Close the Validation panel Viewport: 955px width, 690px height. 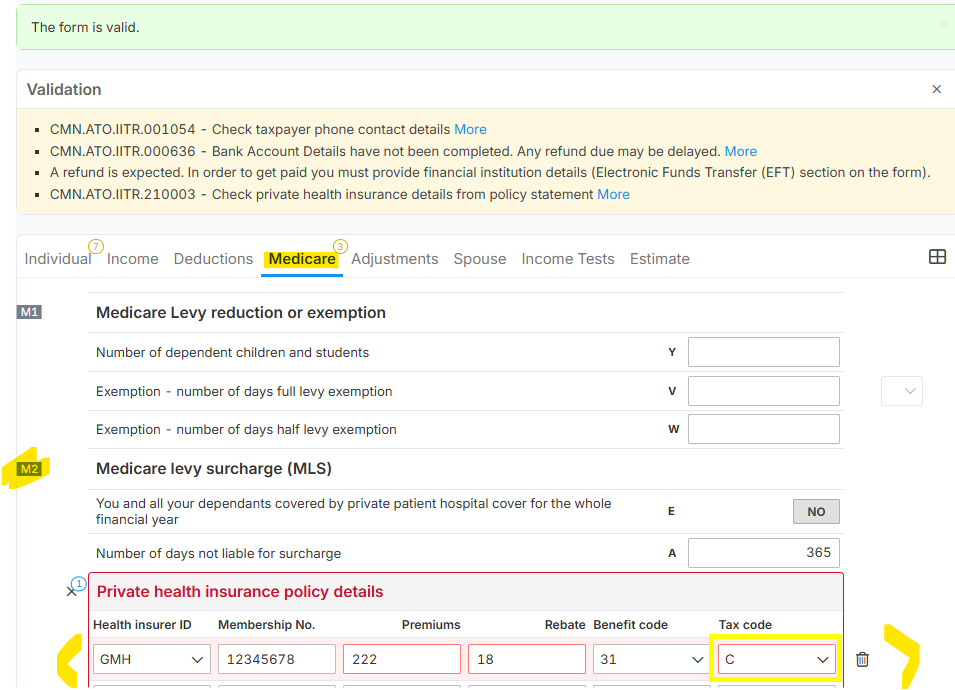pyautogui.click(x=936, y=90)
